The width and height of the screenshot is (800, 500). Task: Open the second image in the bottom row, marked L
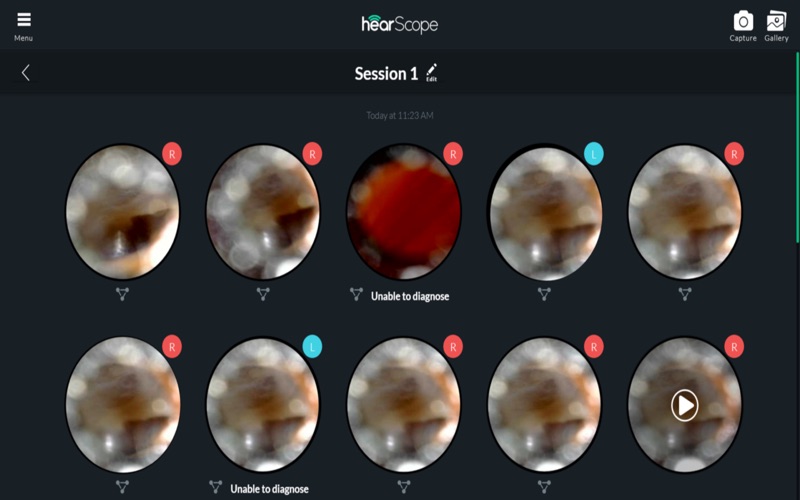pos(263,405)
